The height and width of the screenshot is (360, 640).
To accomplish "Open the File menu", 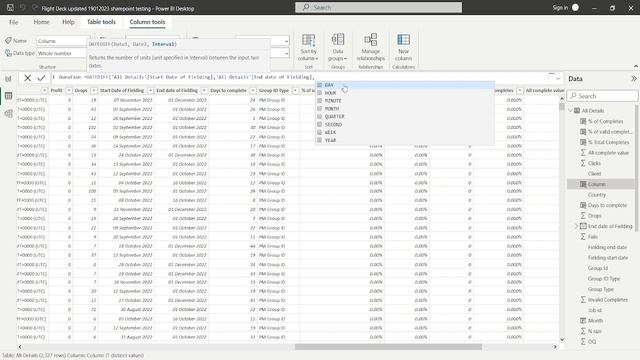I will 13,22.
